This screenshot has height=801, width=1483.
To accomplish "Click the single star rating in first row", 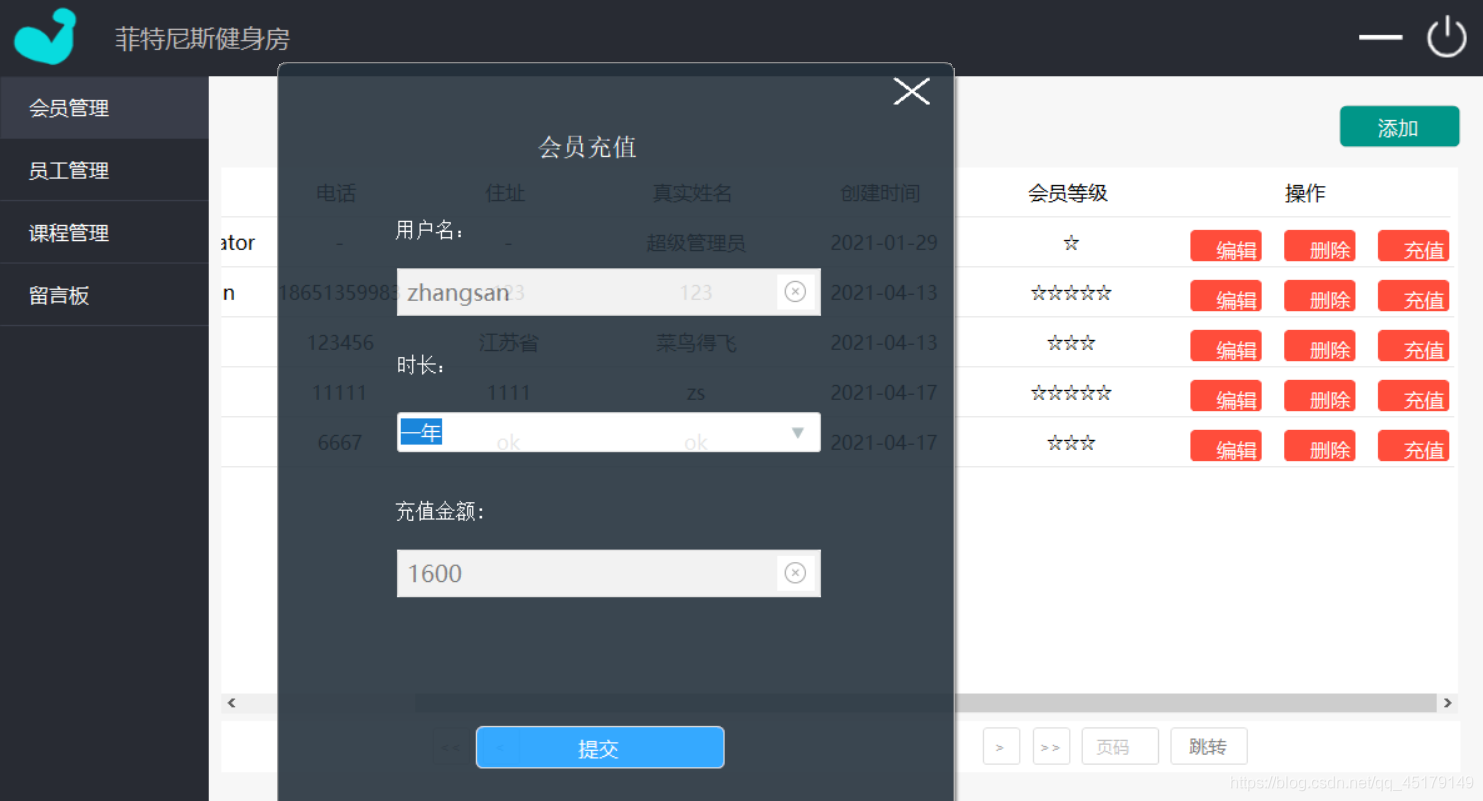I will [x=1071, y=243].
